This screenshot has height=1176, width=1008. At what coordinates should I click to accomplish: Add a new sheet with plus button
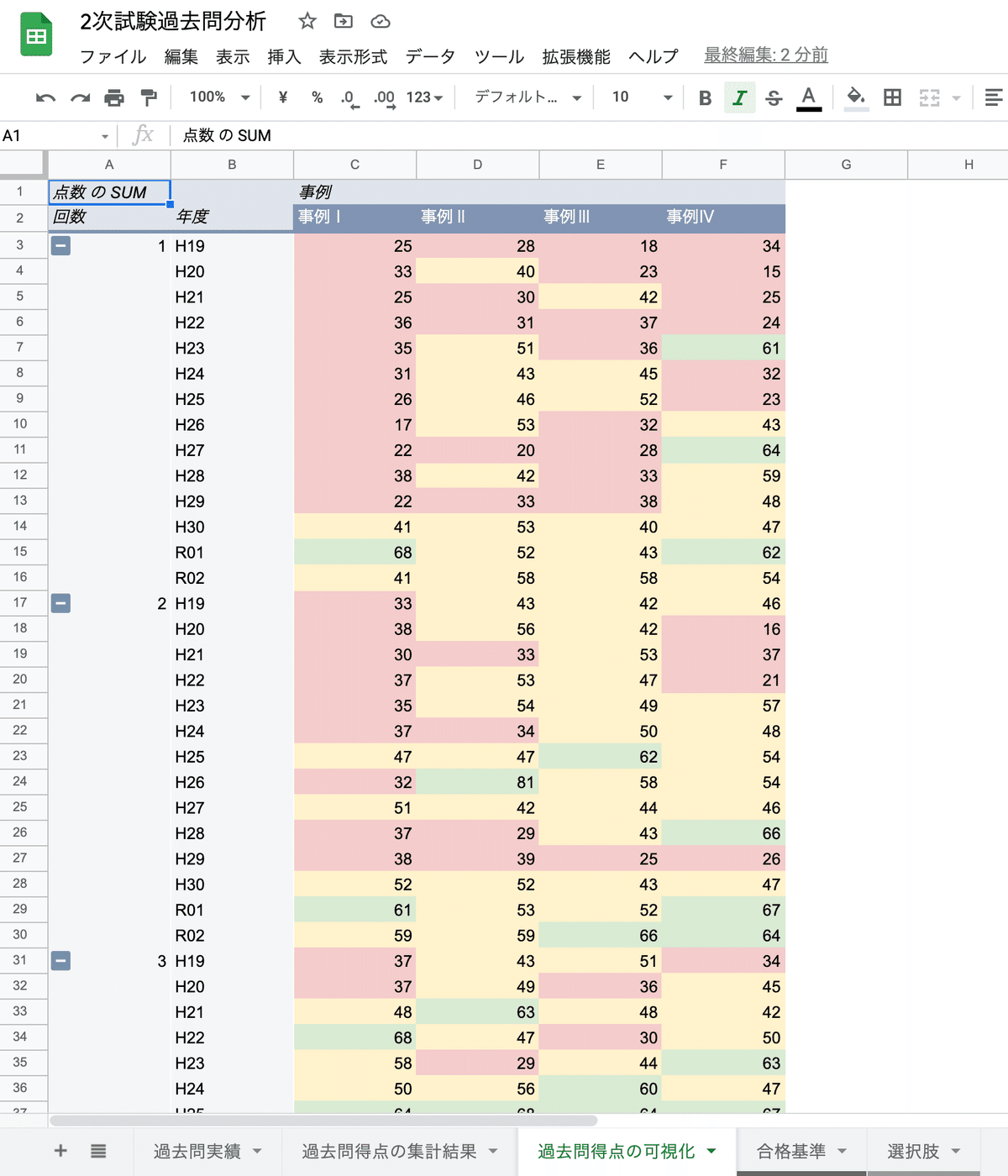(x=60, y=1151)
